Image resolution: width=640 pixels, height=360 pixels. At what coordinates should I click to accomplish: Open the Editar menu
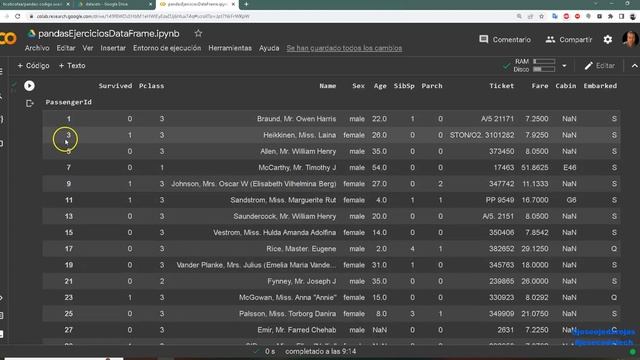coord(66,48)
